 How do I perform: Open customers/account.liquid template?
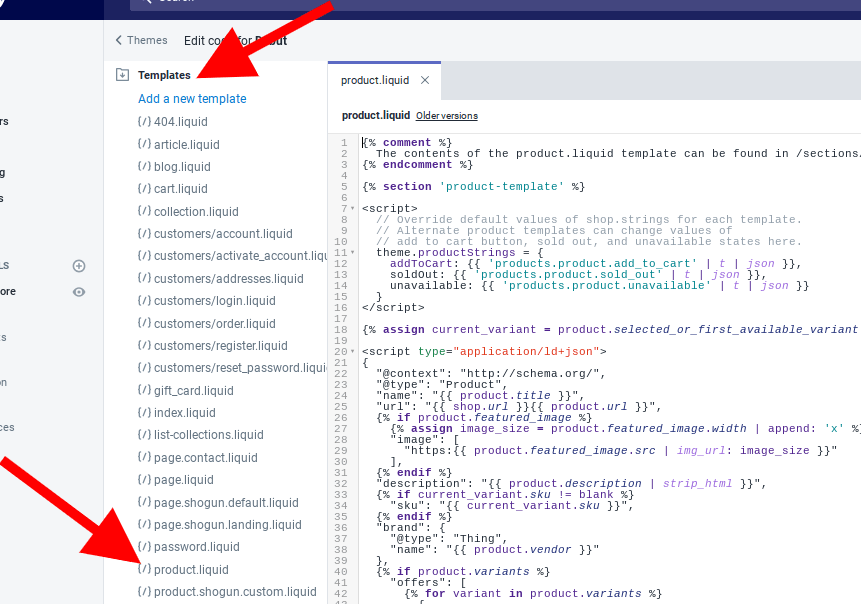tap(215, 234)
